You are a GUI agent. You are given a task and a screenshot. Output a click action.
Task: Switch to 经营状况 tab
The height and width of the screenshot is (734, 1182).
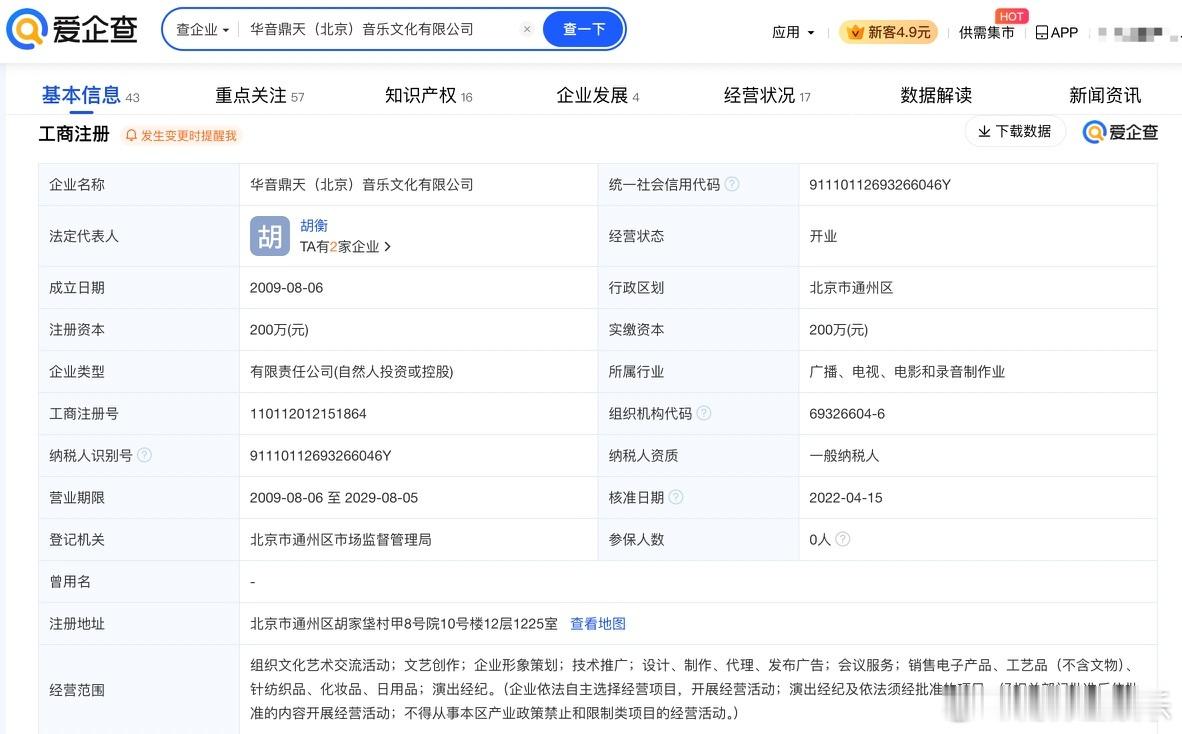point(767,95)
